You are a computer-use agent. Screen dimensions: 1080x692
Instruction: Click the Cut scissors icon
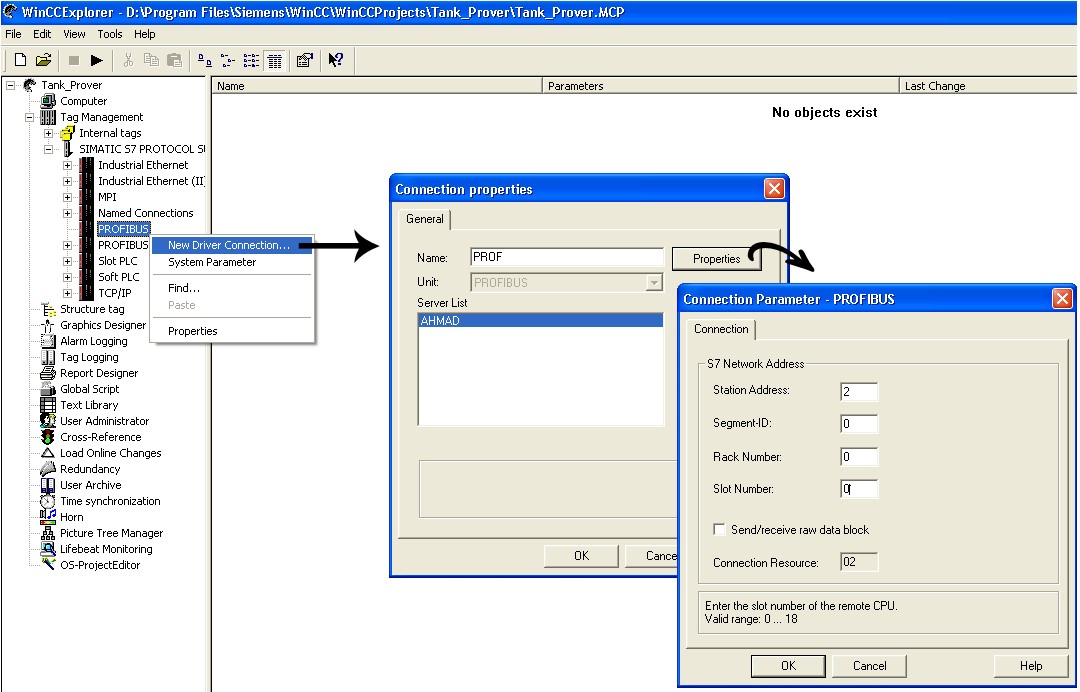click(128, 61)
